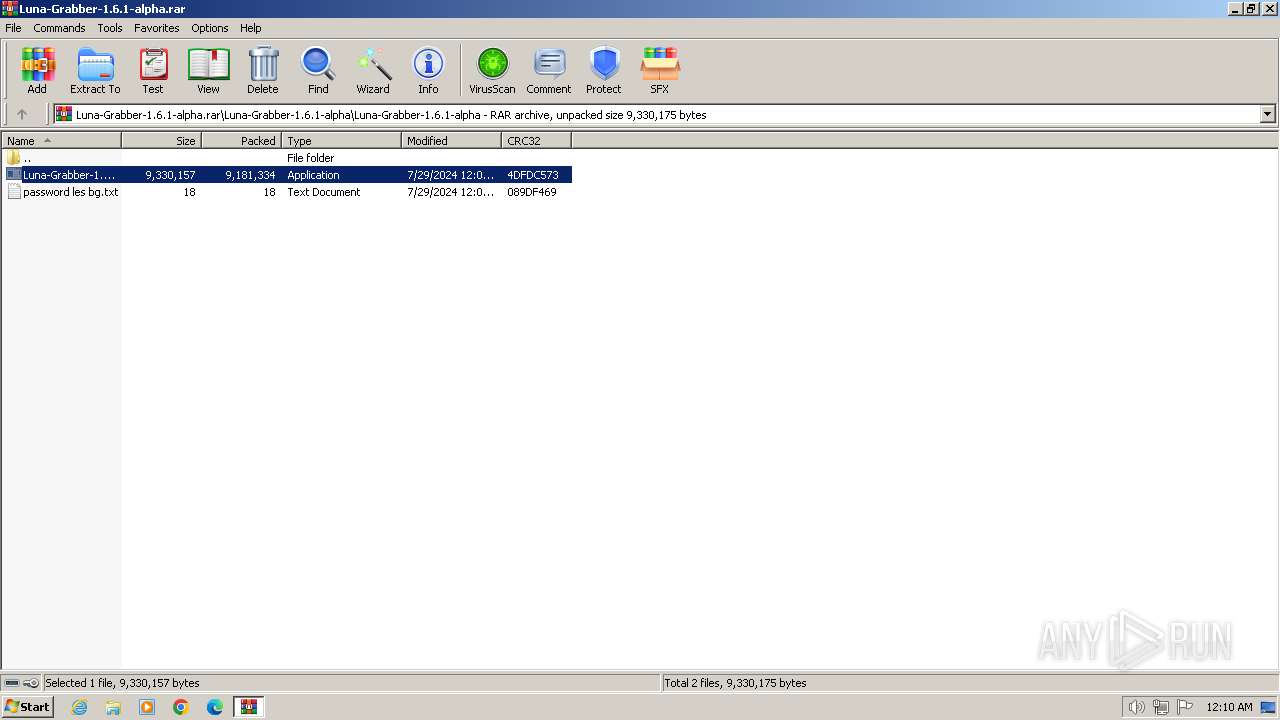Click the Delete trash can icon
The width and height of the screenshot is (1280, 720).
tap(263, 70)
